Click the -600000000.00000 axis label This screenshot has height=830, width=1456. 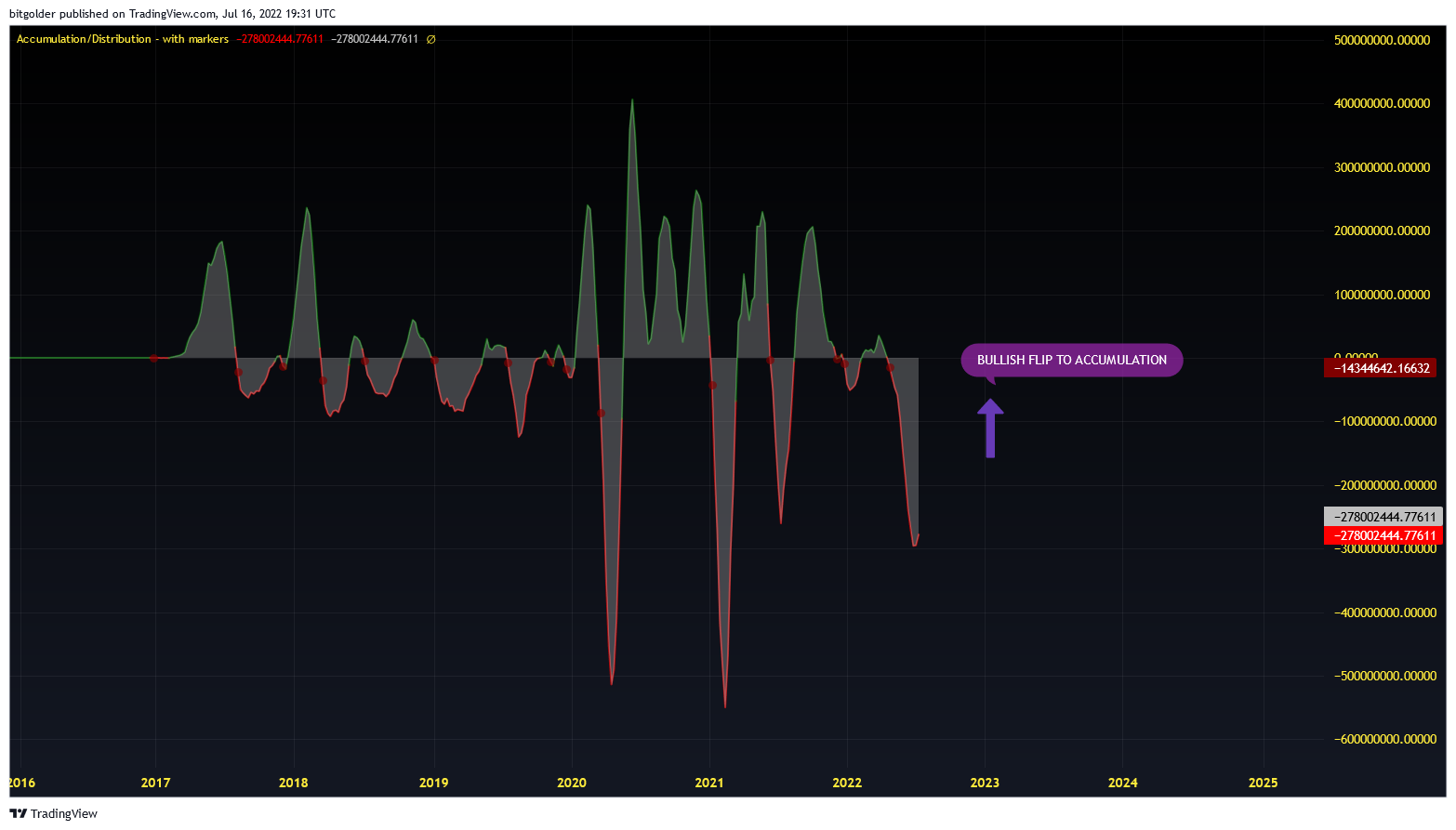1385,739
